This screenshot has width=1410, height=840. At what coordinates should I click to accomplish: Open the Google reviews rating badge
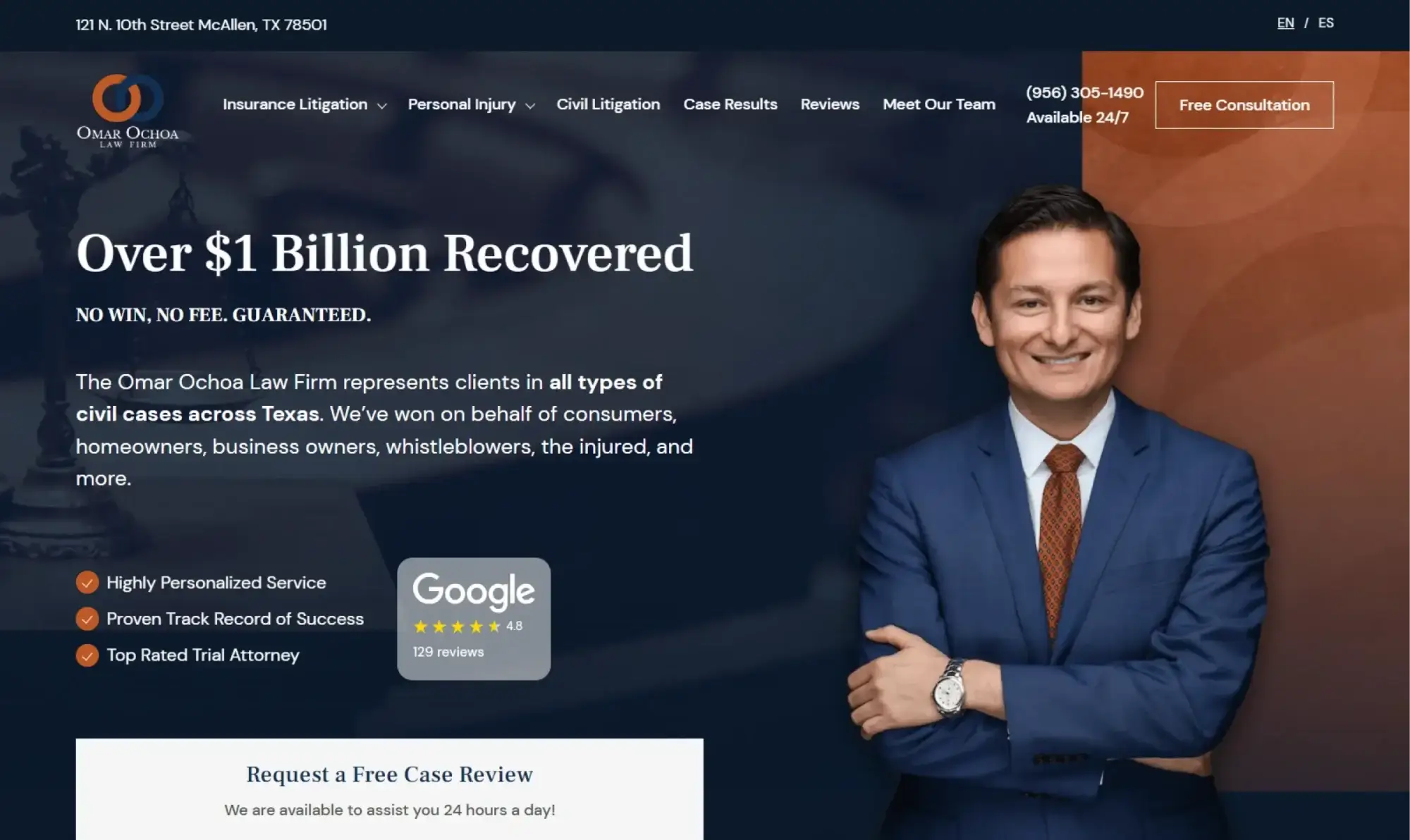pos(474,619)
